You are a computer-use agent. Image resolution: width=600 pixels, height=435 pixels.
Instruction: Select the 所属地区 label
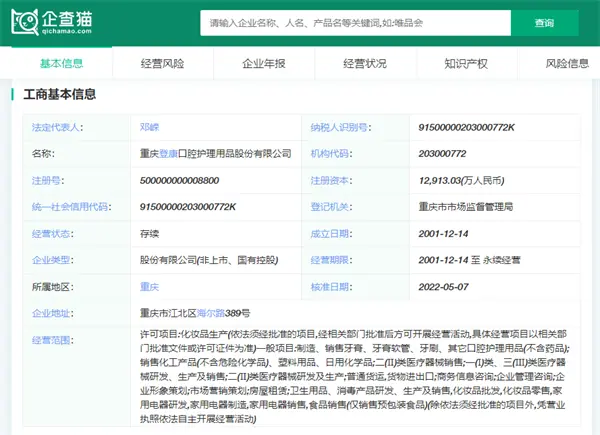click(53, 287)
